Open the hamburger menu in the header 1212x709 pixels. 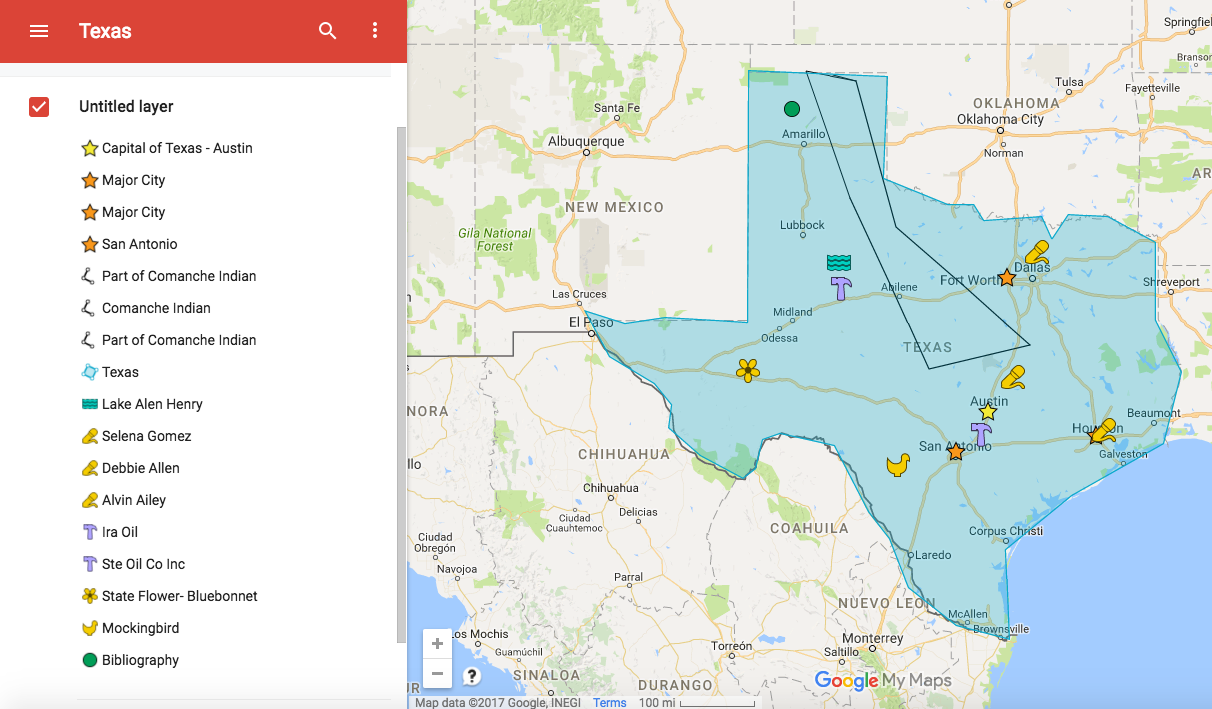39,31
